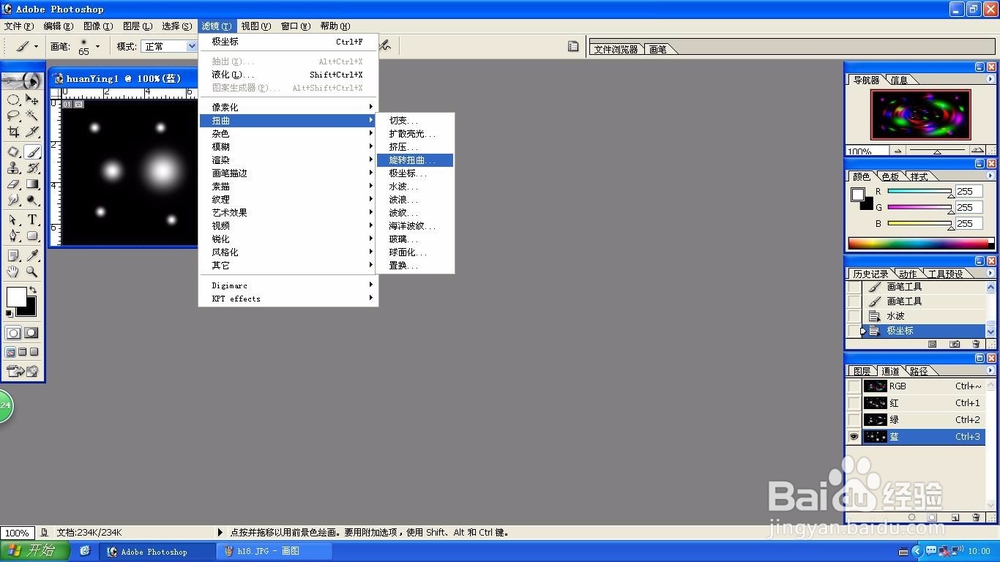Set history brush source for 水波 state
Viewport: 1000px width, 562px height.
[x=854, y=316]
